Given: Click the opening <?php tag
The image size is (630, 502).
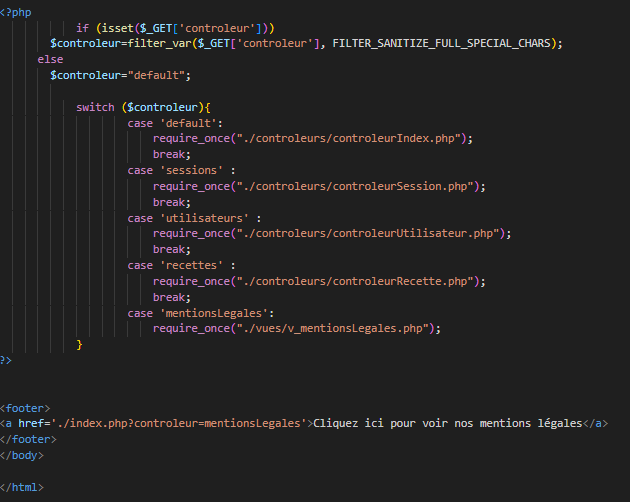Looking at the screenshot, I should tap(16, 12).
